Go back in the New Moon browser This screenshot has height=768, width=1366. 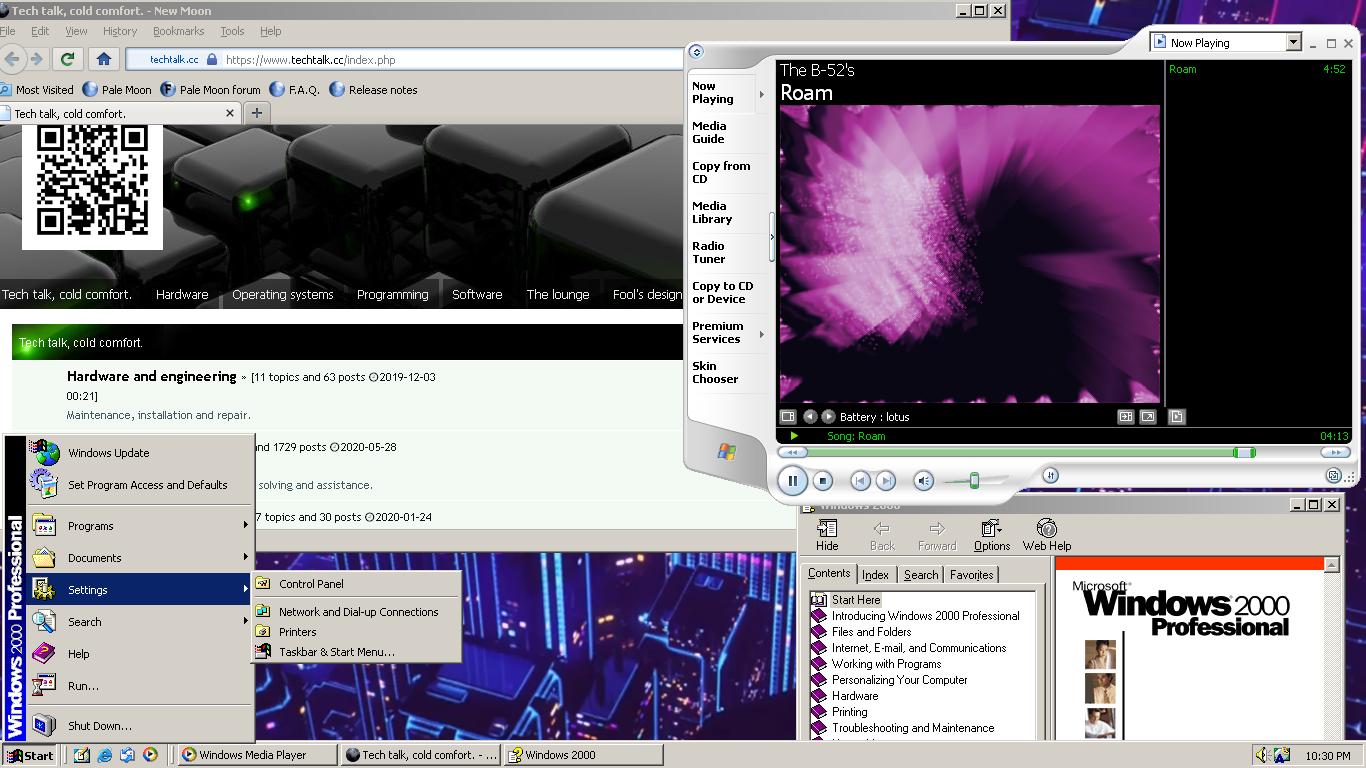point(11,59)
